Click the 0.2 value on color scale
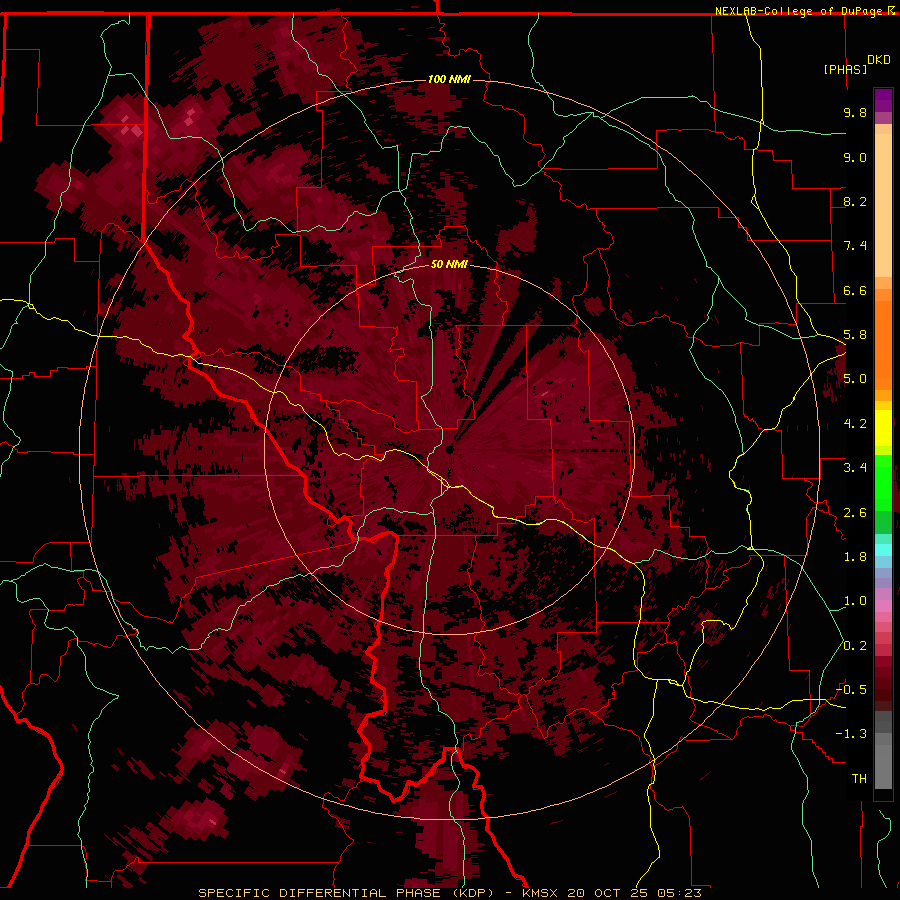 855,646
